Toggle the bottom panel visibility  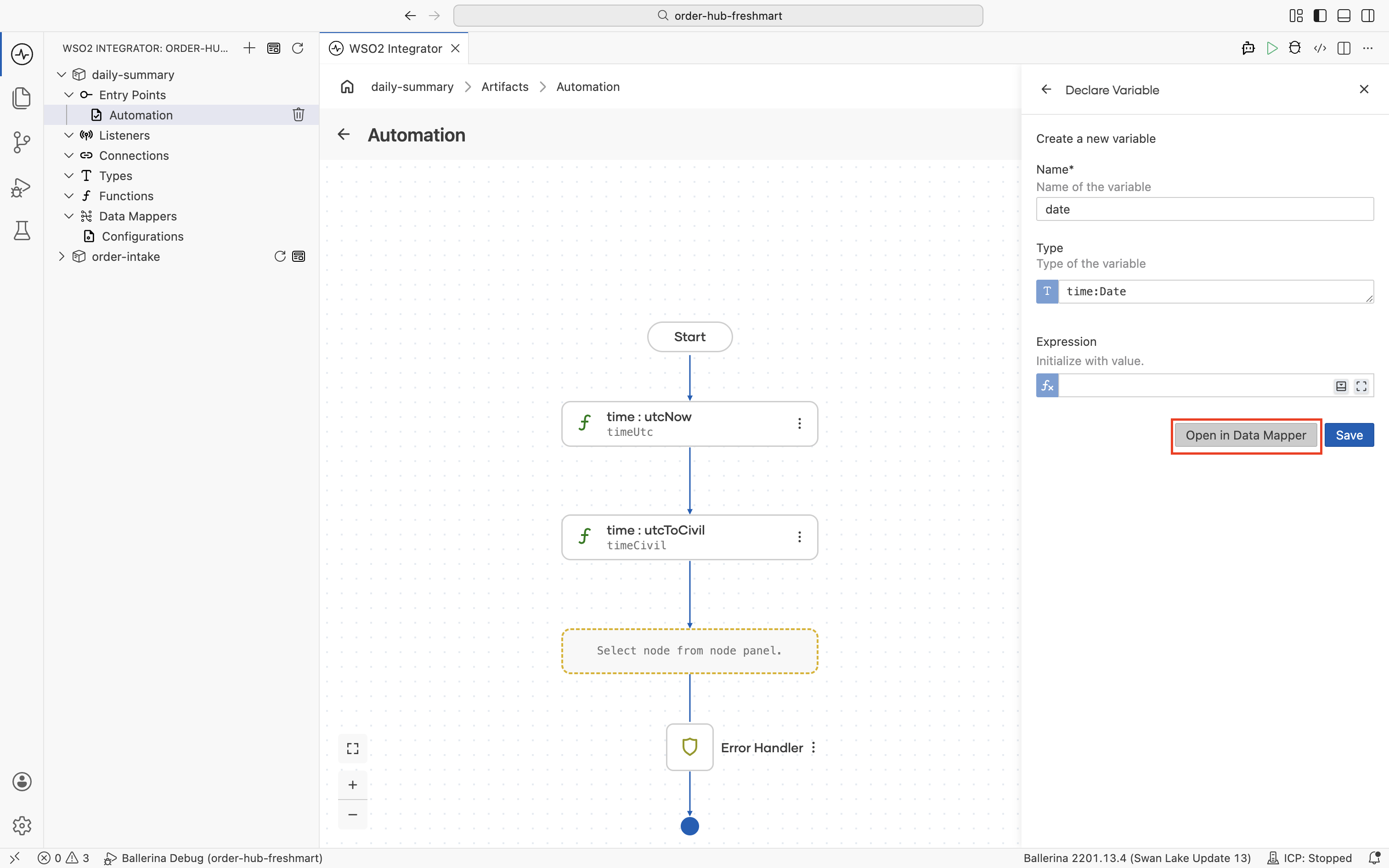click(1344, 16)
